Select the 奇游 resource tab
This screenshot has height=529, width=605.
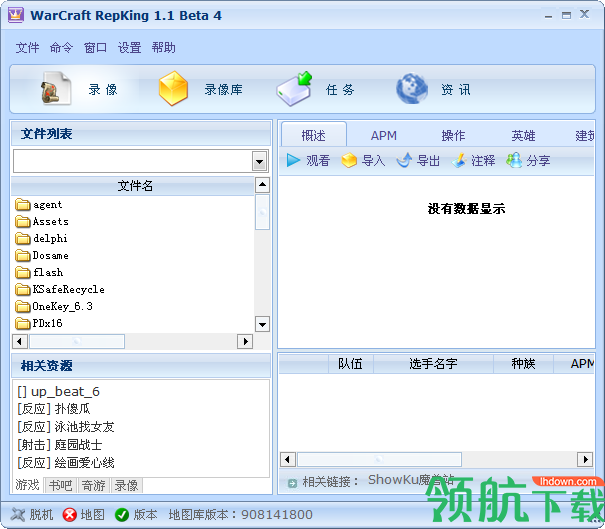click(x=94, y=485)
